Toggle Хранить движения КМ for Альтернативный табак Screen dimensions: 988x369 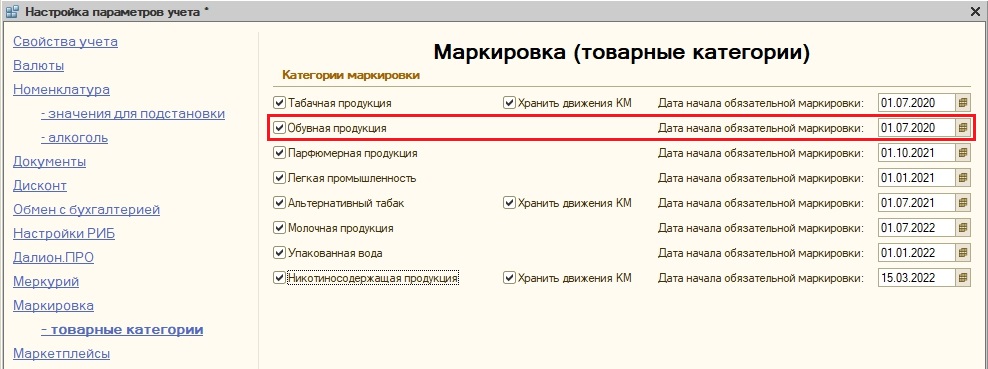point(509,203)
